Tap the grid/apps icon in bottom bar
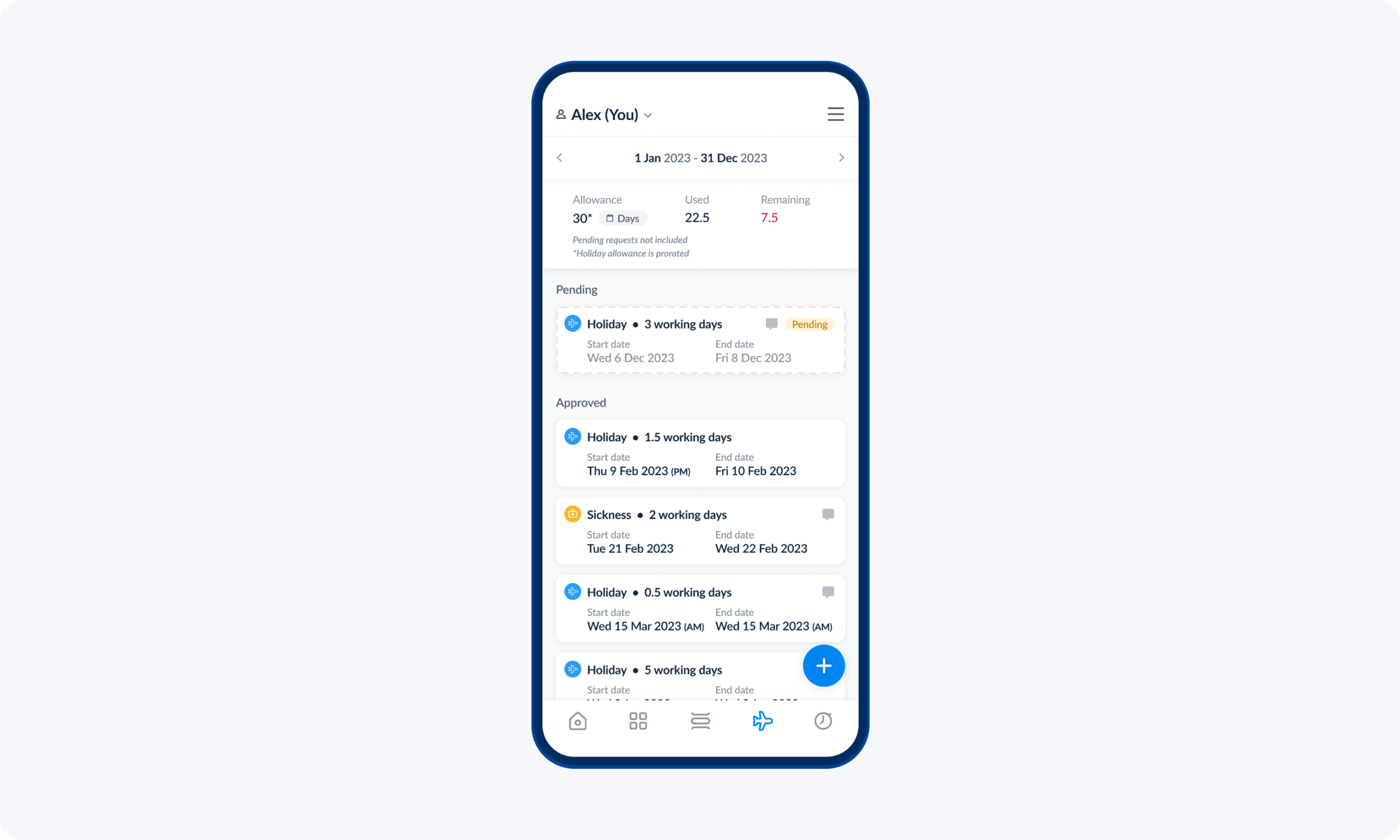Screen dimensions: 1400x840 [x=638, y=721]
